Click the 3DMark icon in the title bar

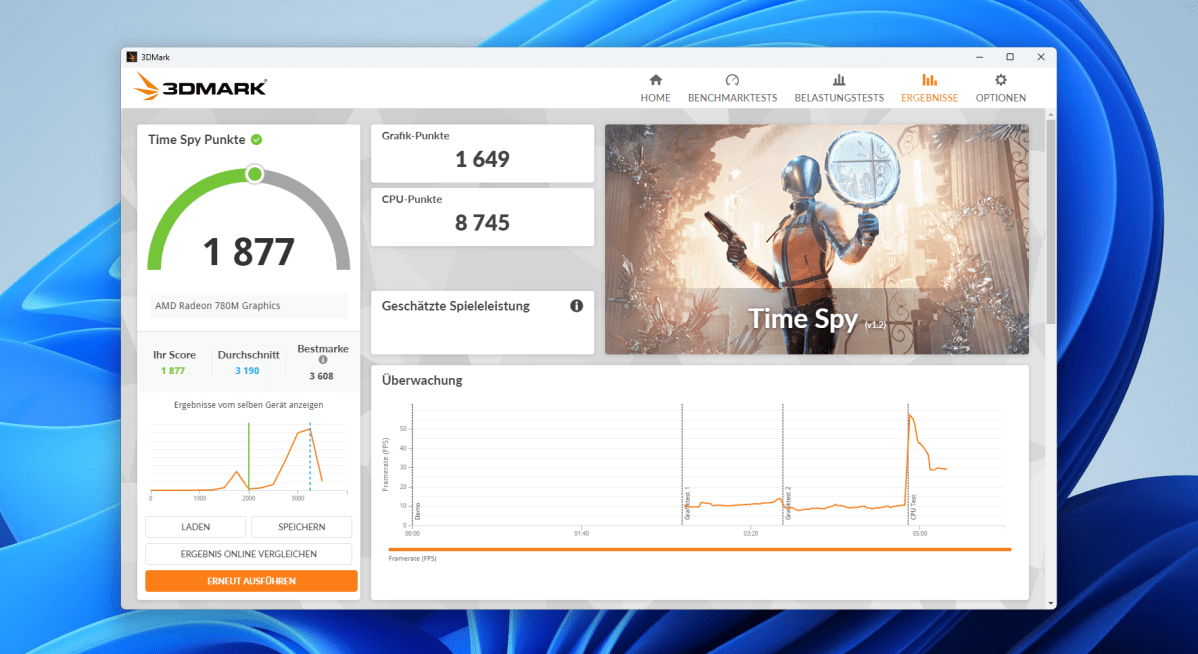pos(131,57)
